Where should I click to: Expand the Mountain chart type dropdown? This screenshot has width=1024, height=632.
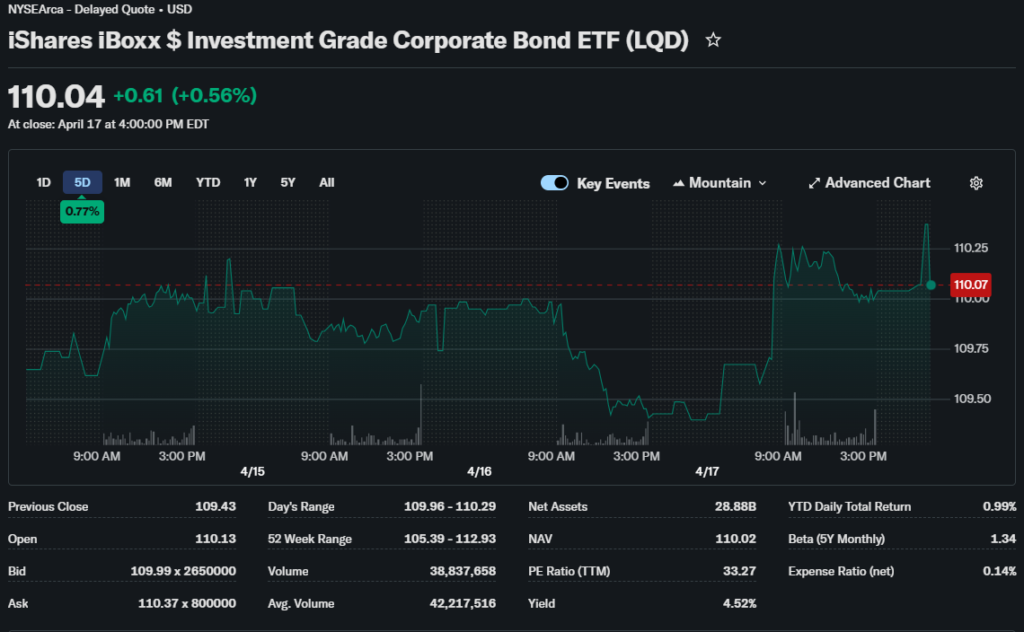click(x=762, y=183)
